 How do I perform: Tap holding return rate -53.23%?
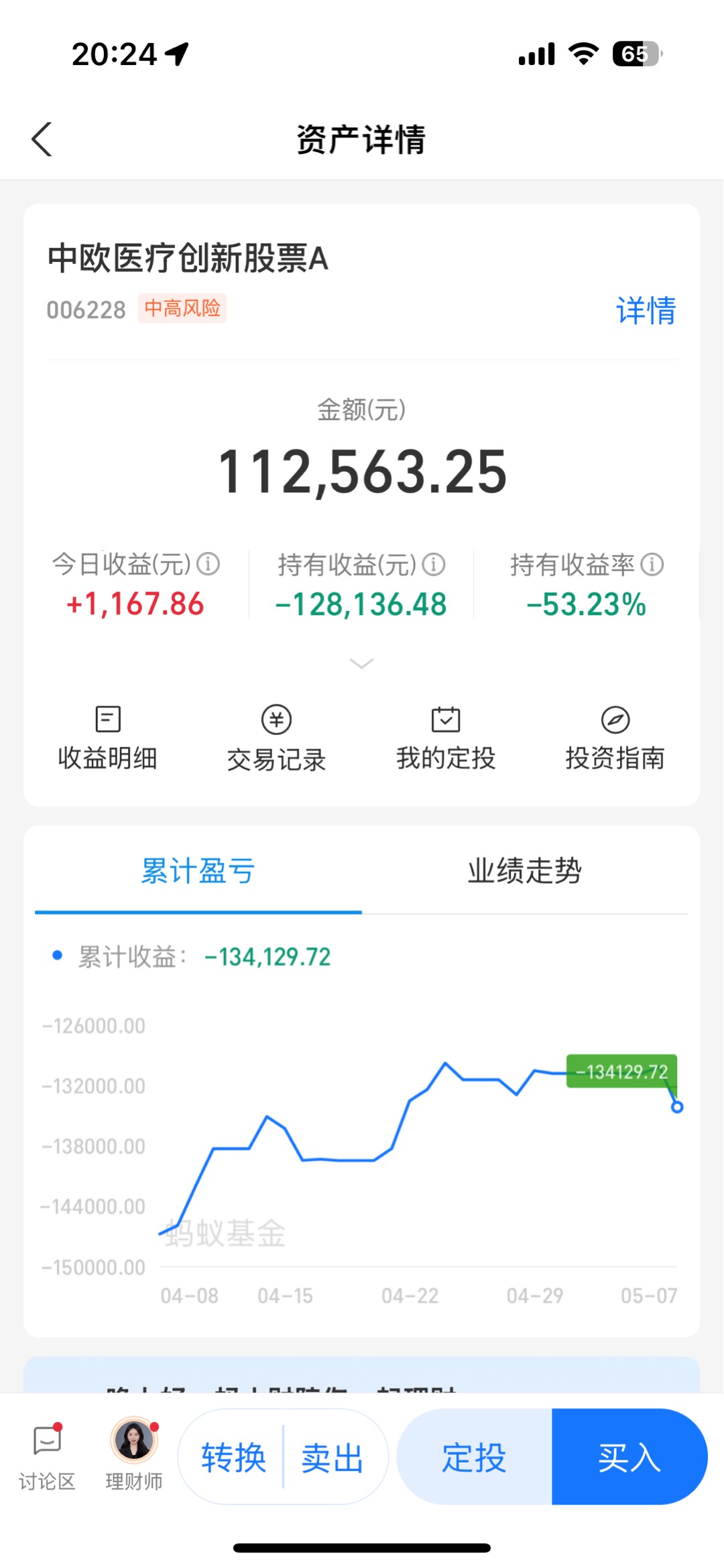(587, 604)
